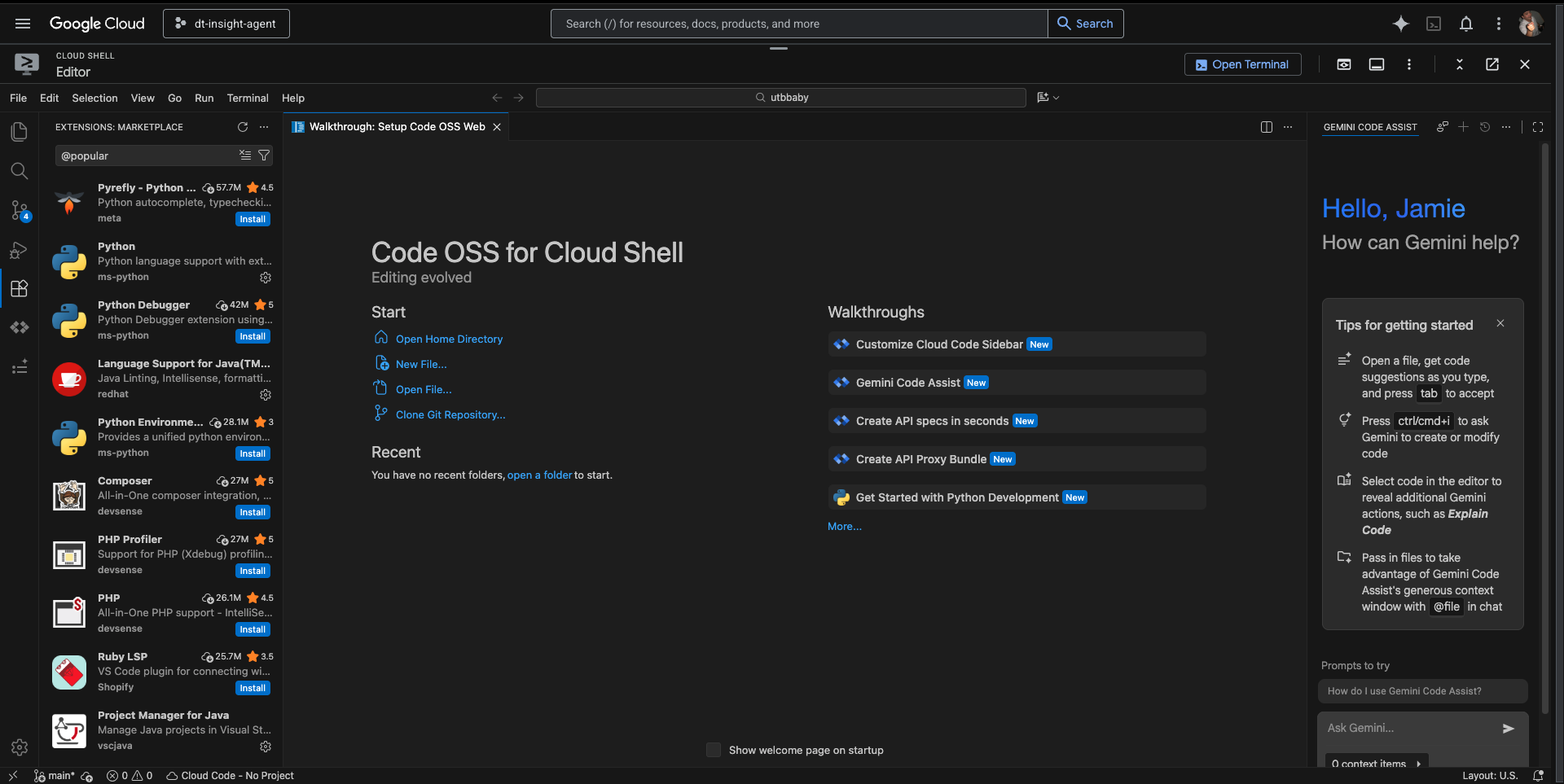Open the Search view in activity bar
Screen dimensions: 1564x784
point(20,171)
